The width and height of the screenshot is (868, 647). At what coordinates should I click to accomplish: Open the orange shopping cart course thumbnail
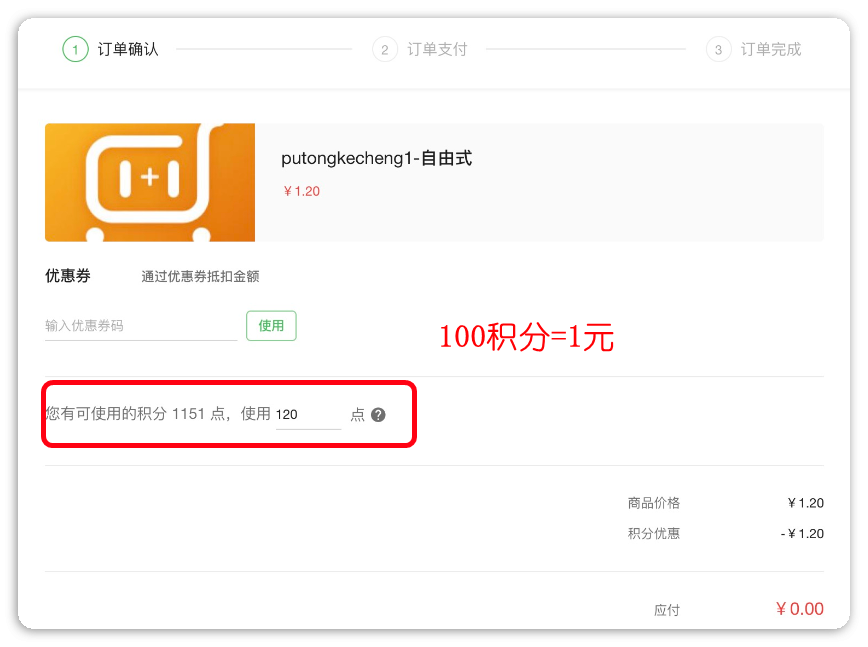click(150, 182)
